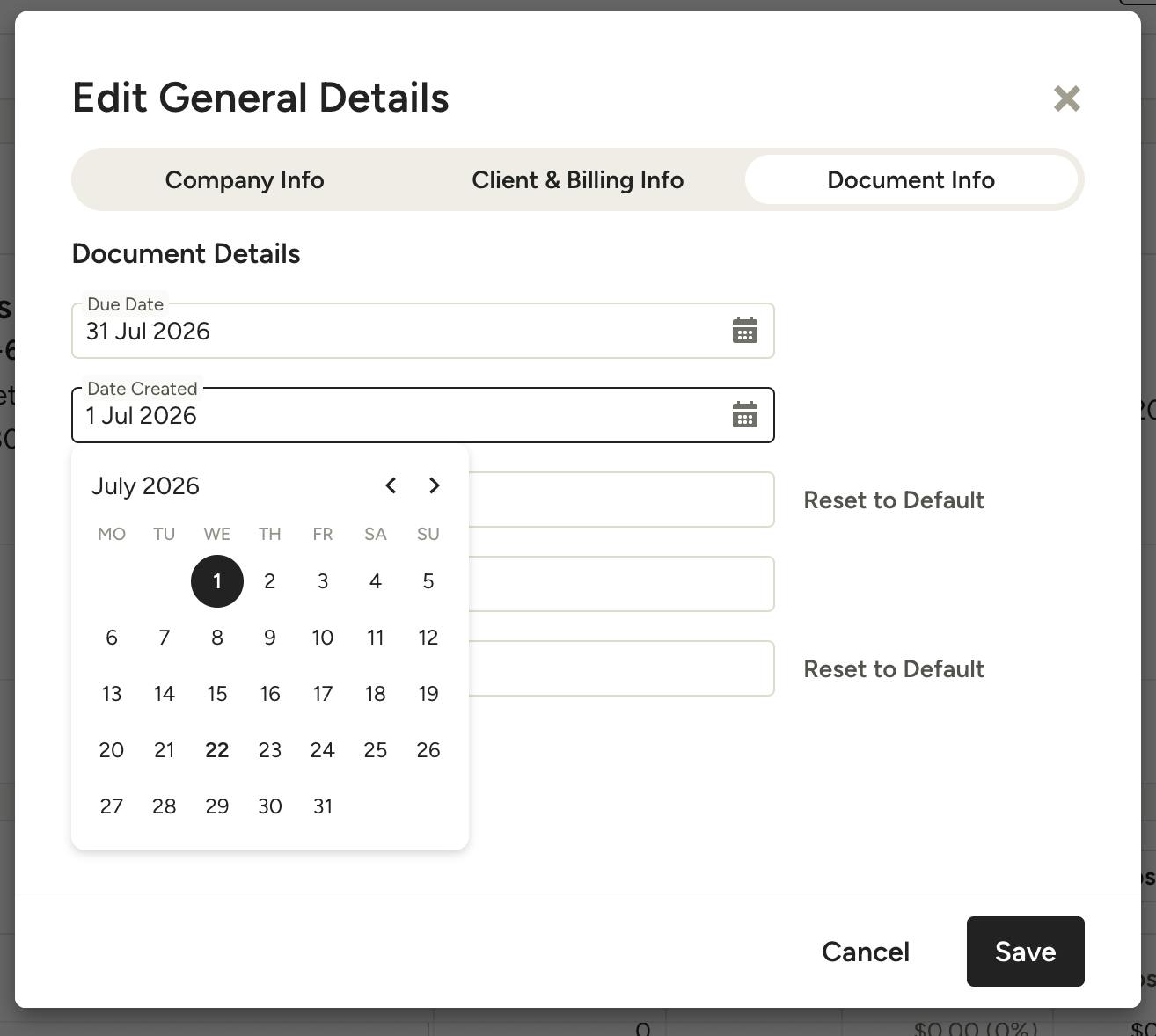This screenshot has height=1036, width=1156.
Task: Select July 13 in the calendar
Action: tap(112, 694)
